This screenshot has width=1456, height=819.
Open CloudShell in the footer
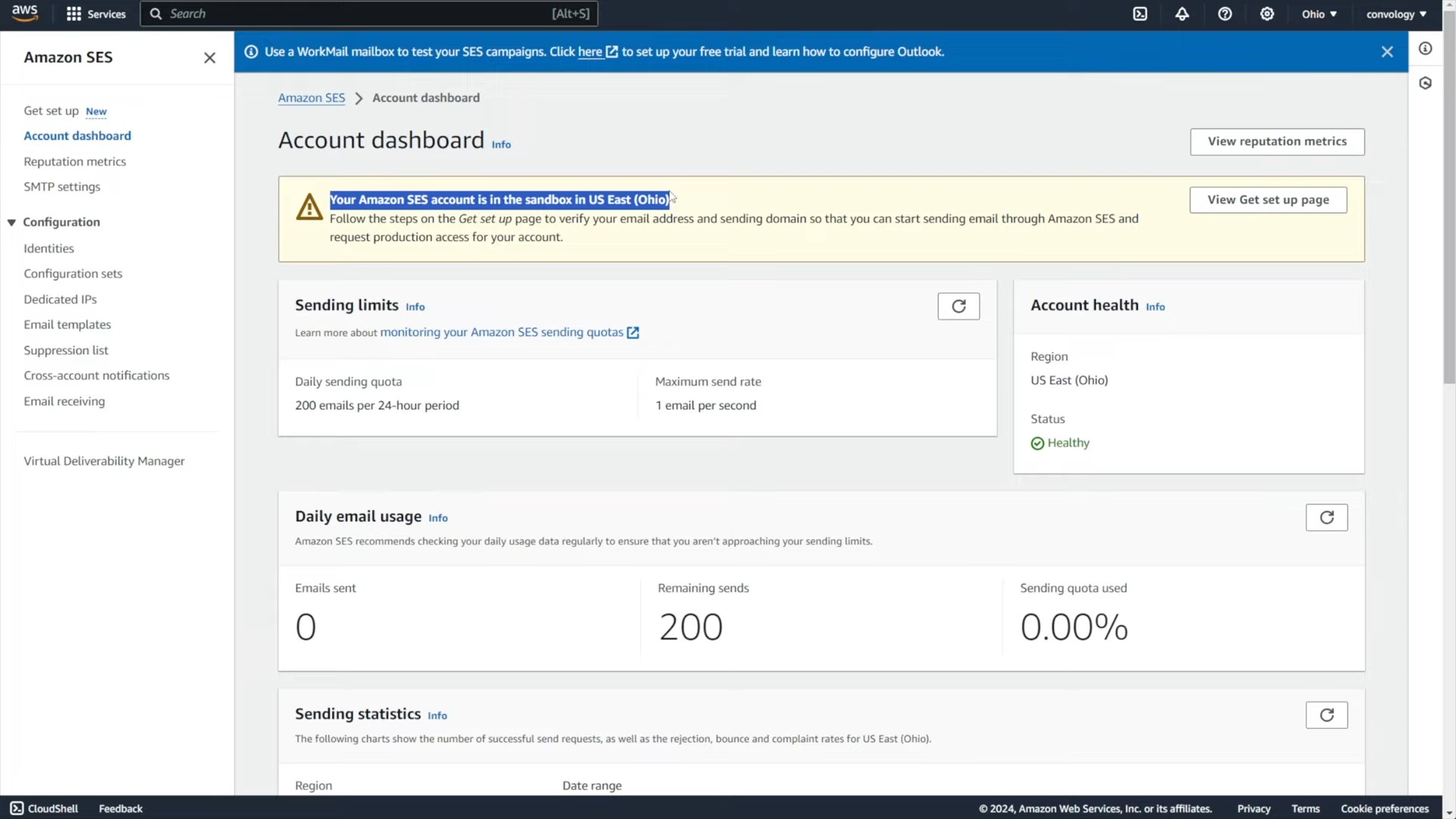click(45, 808)
